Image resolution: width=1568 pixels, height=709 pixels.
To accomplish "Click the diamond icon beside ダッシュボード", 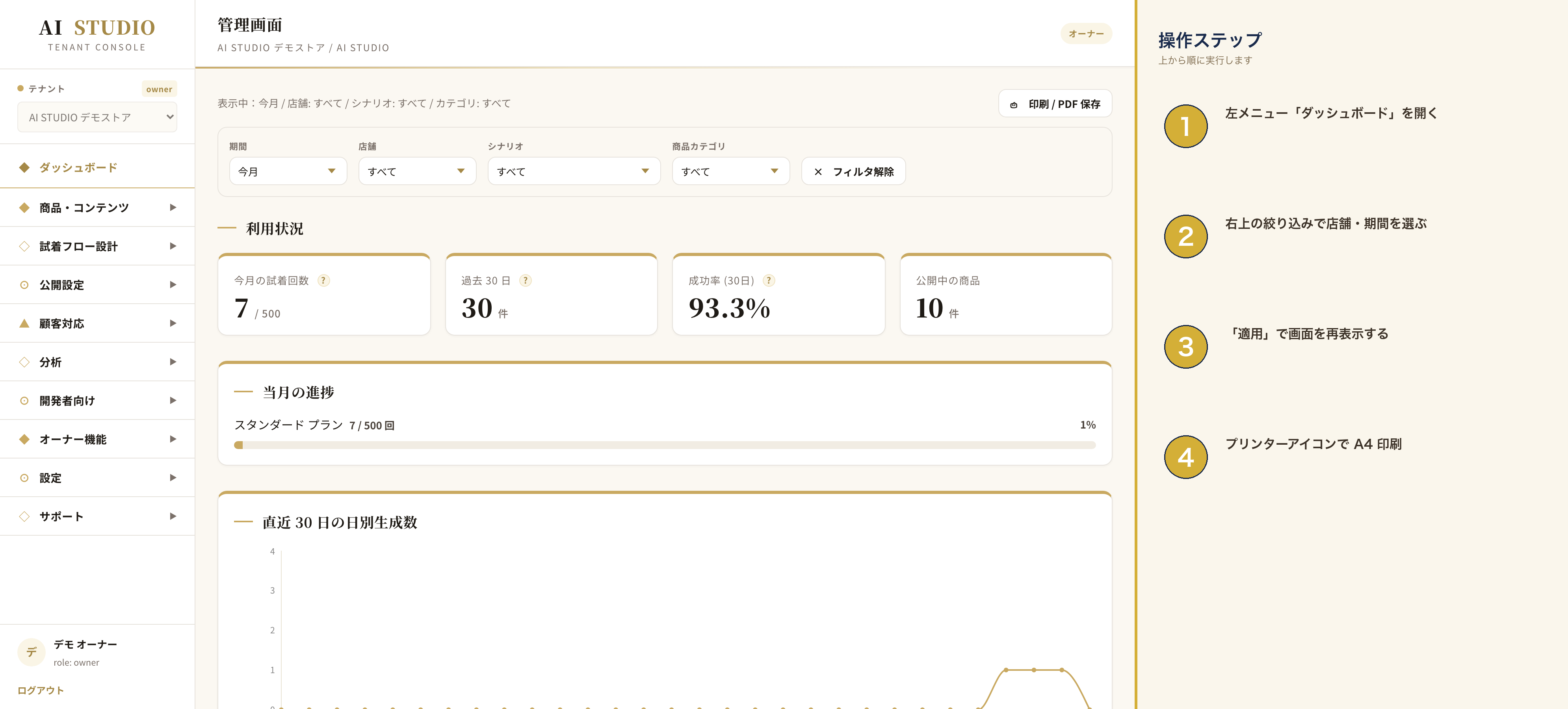I will click(24, 167).
